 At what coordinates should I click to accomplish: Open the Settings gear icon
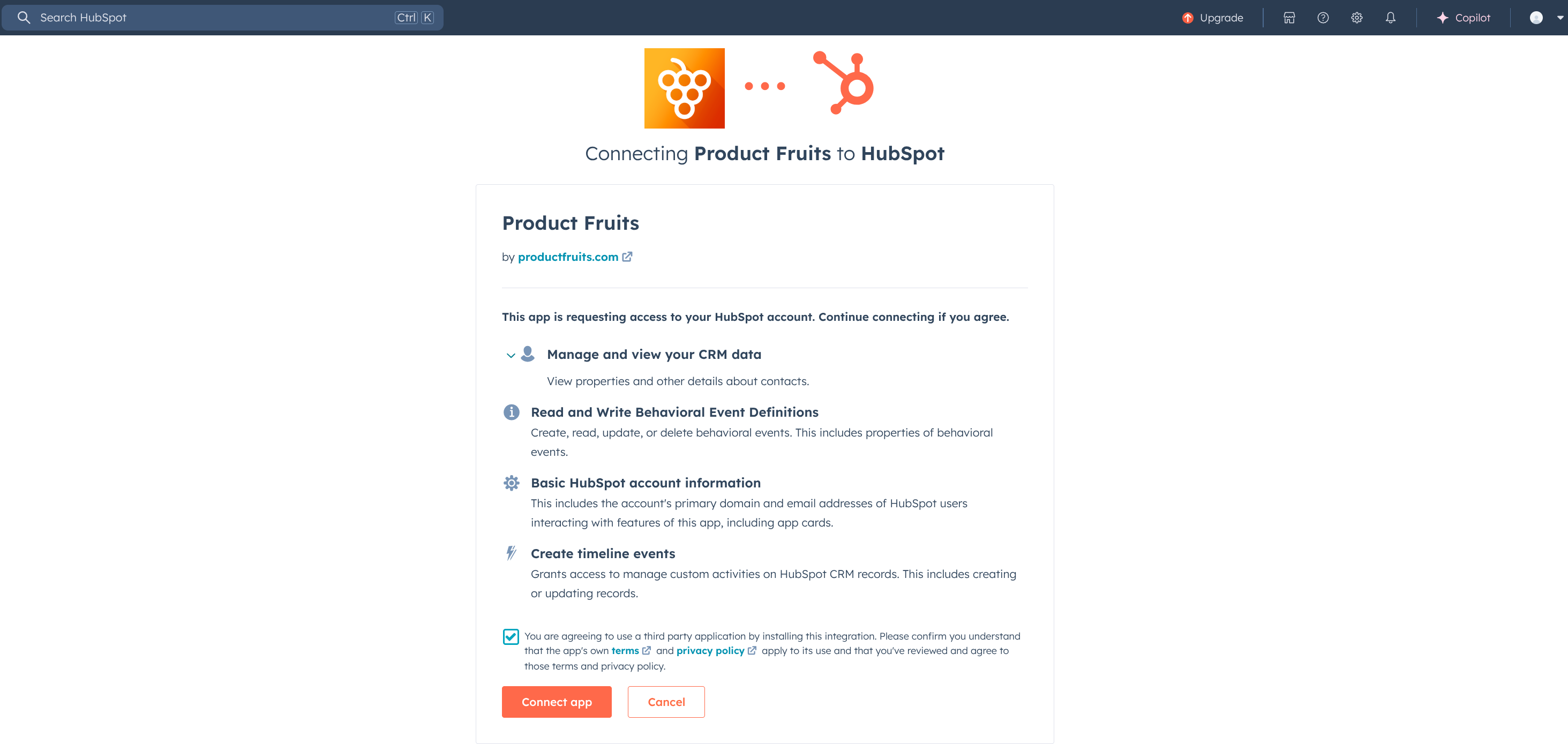tap(1357, 18)
